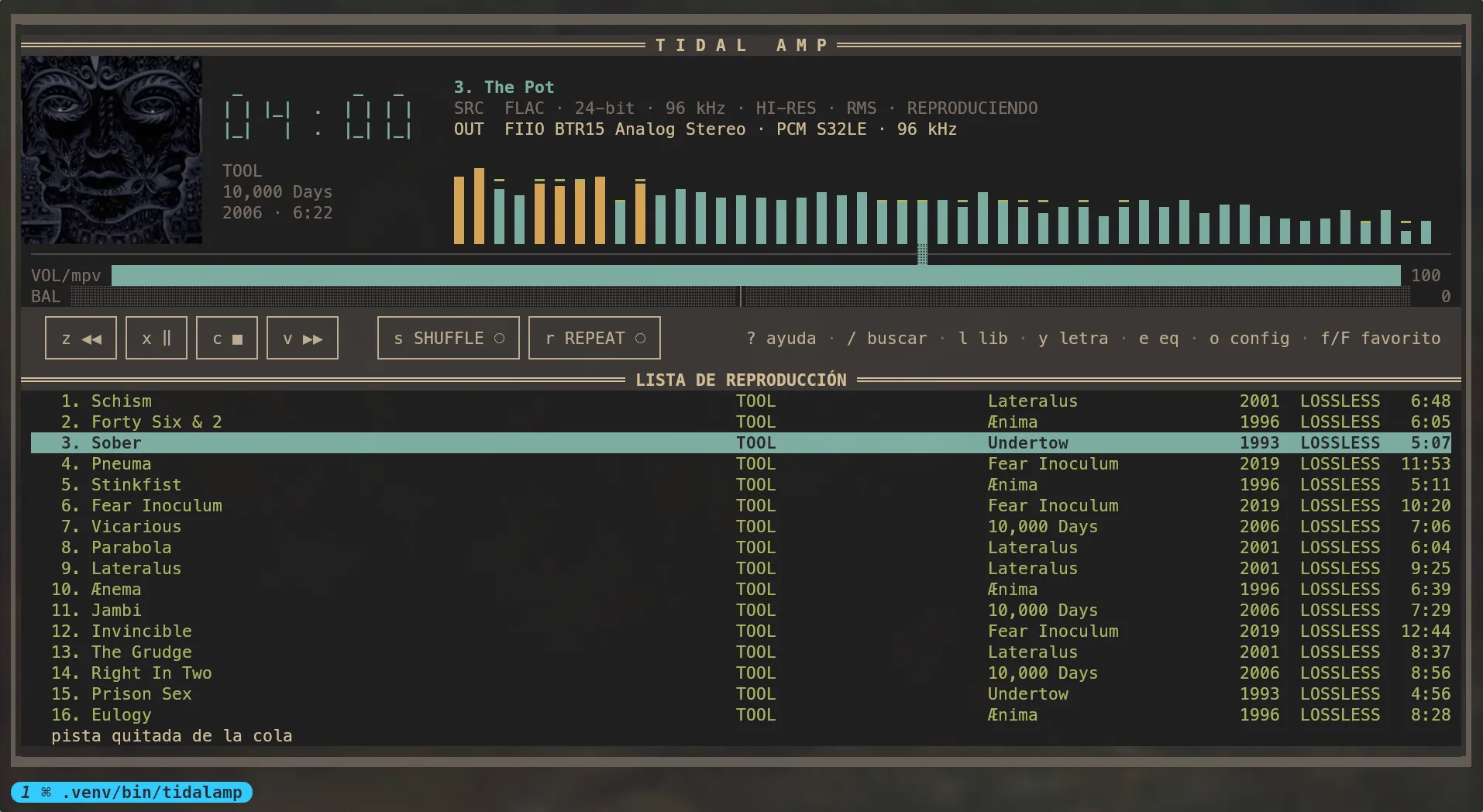Open buscar search
The image size is (1483, 812).
pyautogui.click(x=887, y=339)
